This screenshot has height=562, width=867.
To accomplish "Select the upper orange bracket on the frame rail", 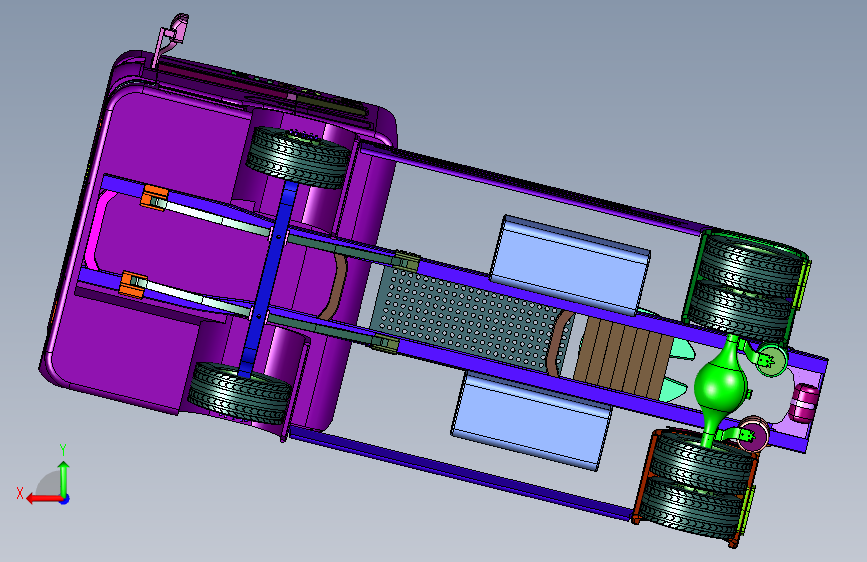I will tap(154, 197).
